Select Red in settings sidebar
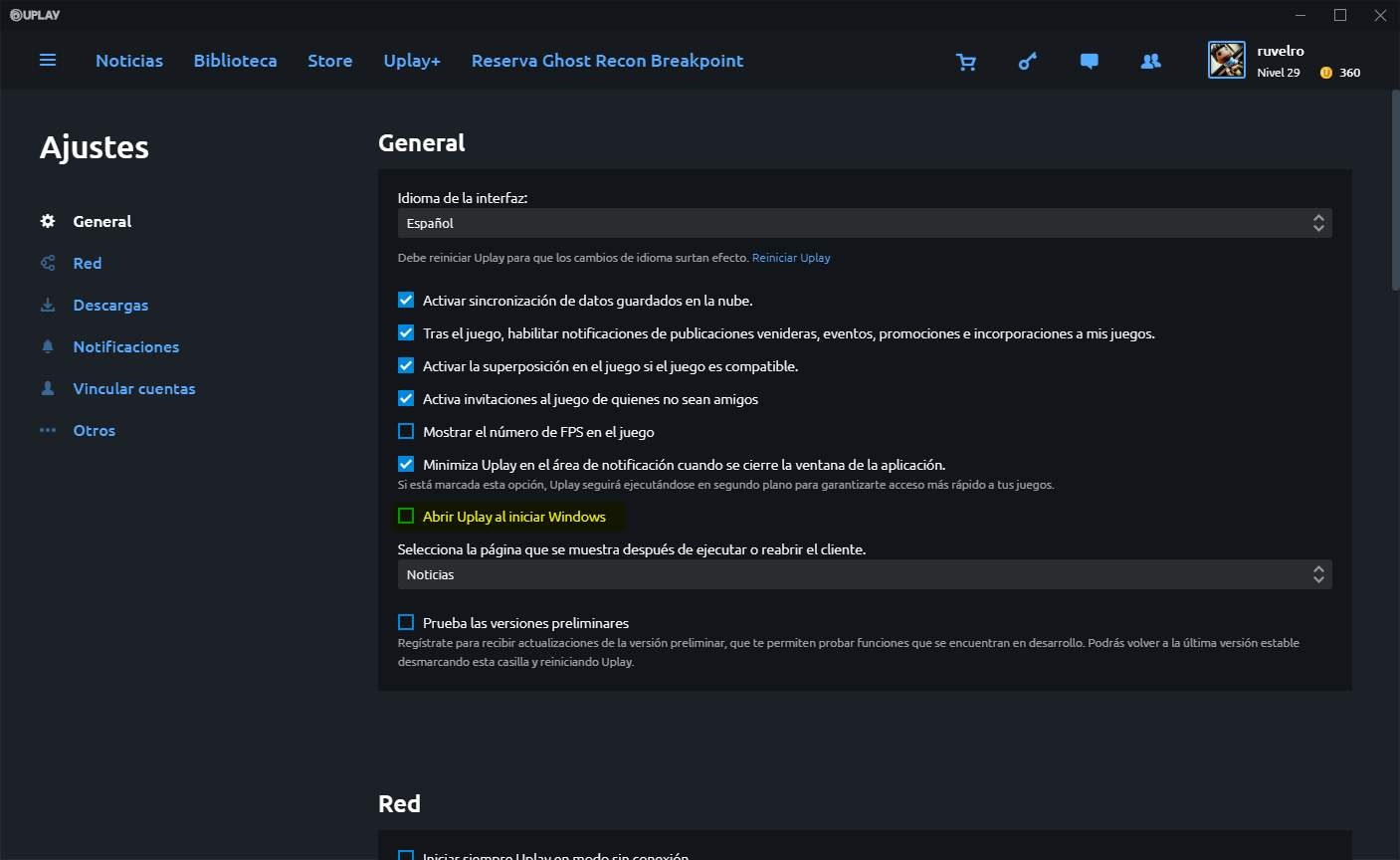The height and width of the screenshot is (860, 1400). (88, 263)
